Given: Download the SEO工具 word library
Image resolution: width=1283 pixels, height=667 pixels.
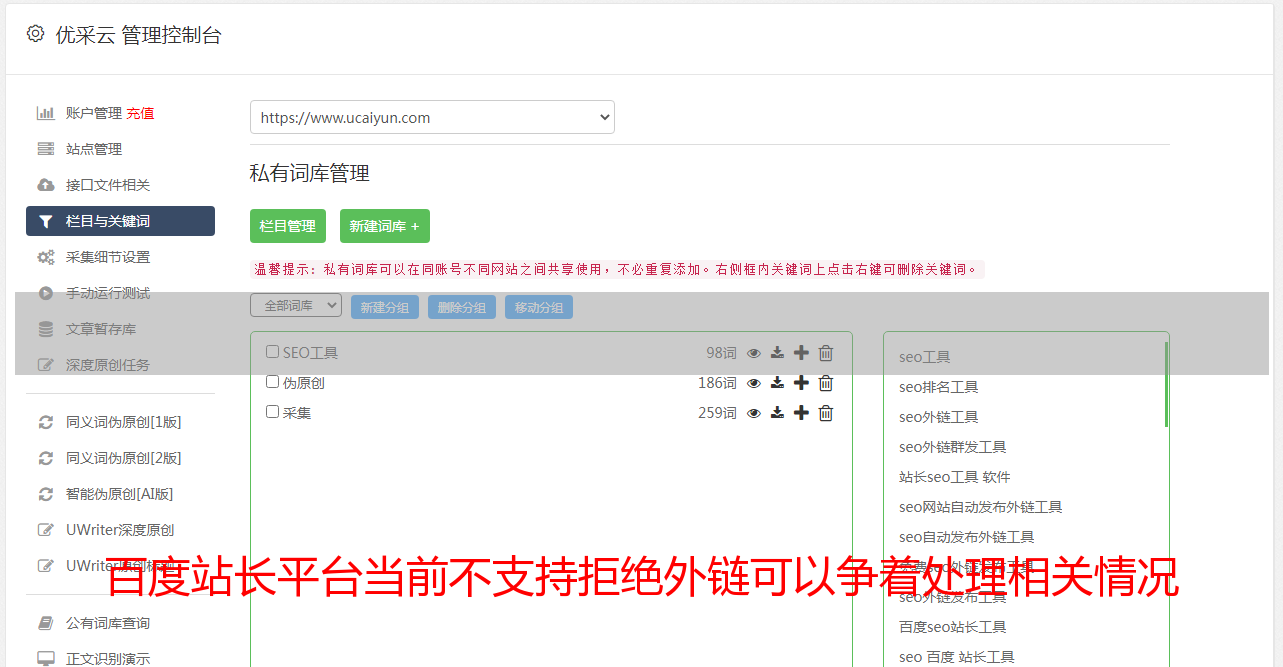Looking at the screenshot, I should click(x=777, y=353).
